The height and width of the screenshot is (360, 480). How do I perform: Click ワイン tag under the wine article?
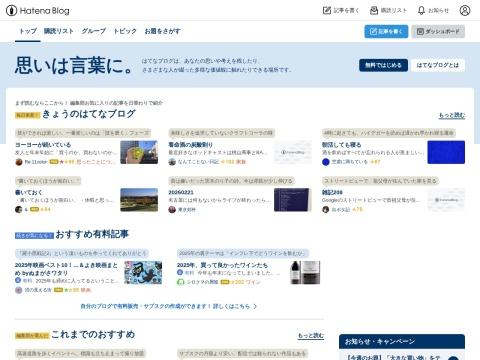point(253,282)
